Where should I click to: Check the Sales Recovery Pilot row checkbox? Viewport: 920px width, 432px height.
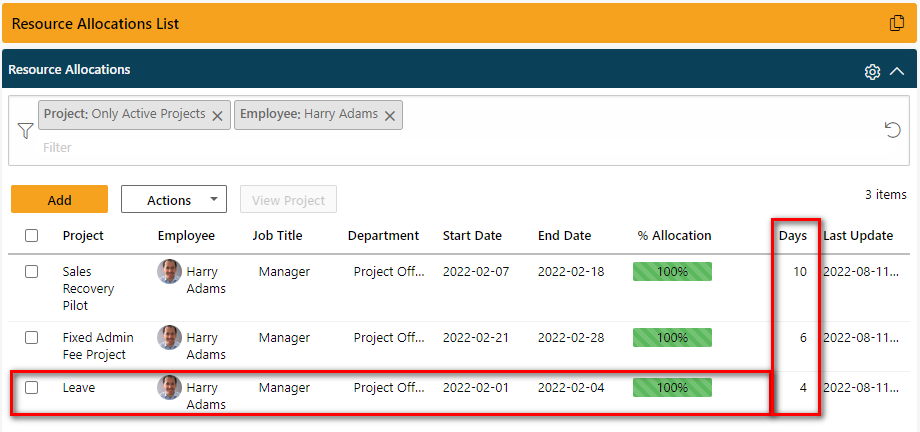32,272
